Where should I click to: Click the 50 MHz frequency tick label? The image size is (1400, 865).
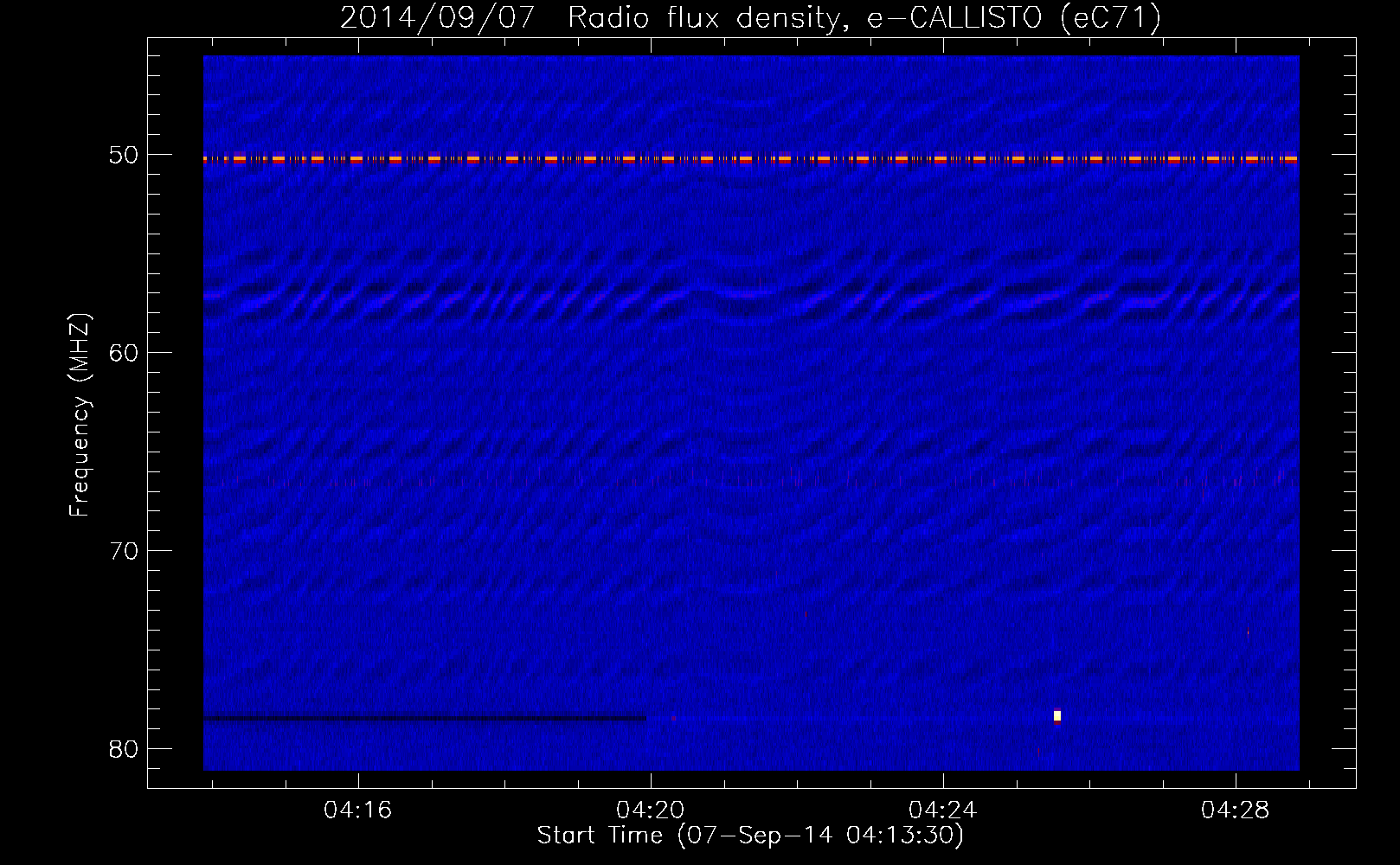click(x=124, y=155)
